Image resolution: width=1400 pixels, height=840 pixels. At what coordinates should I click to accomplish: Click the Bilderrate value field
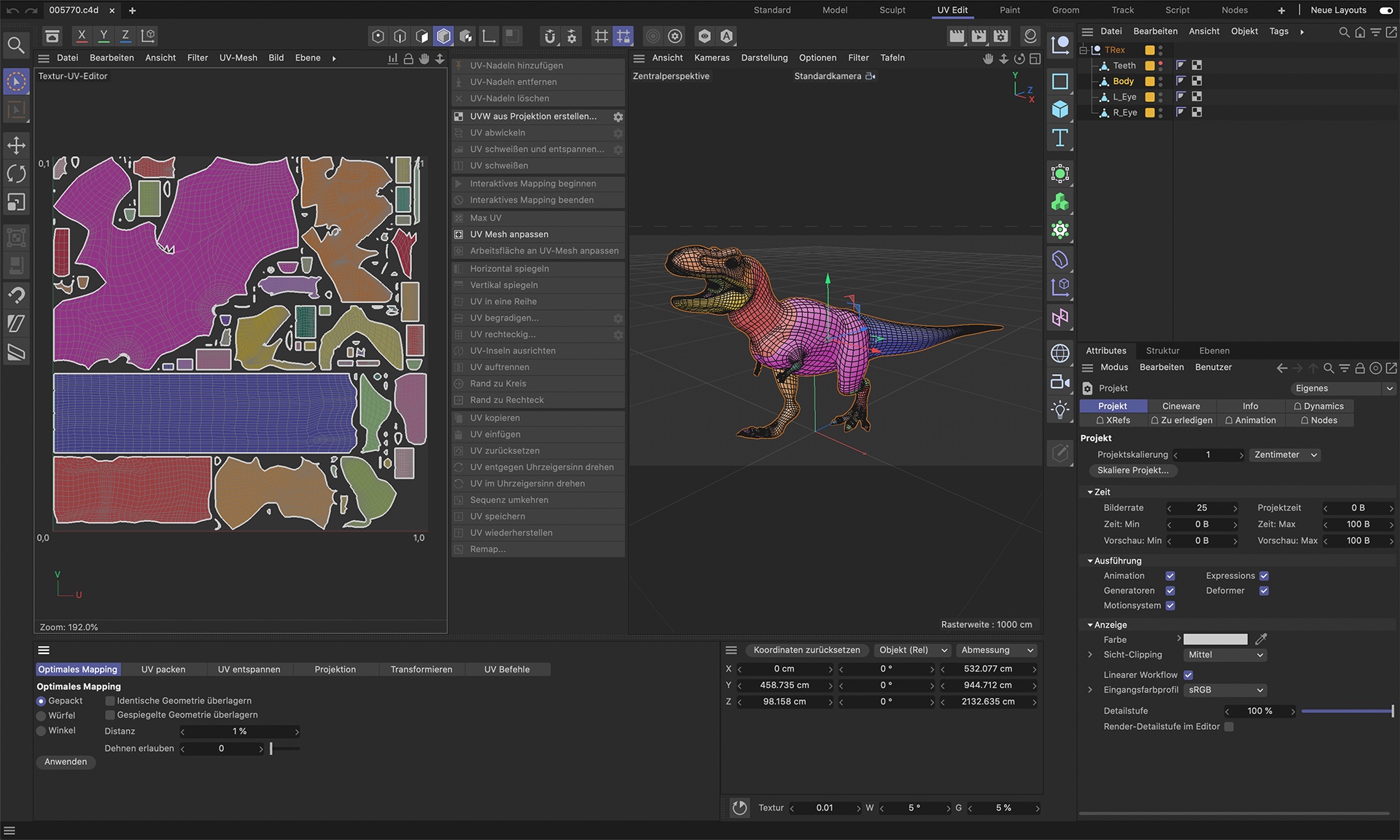[x=1202, y=508]
